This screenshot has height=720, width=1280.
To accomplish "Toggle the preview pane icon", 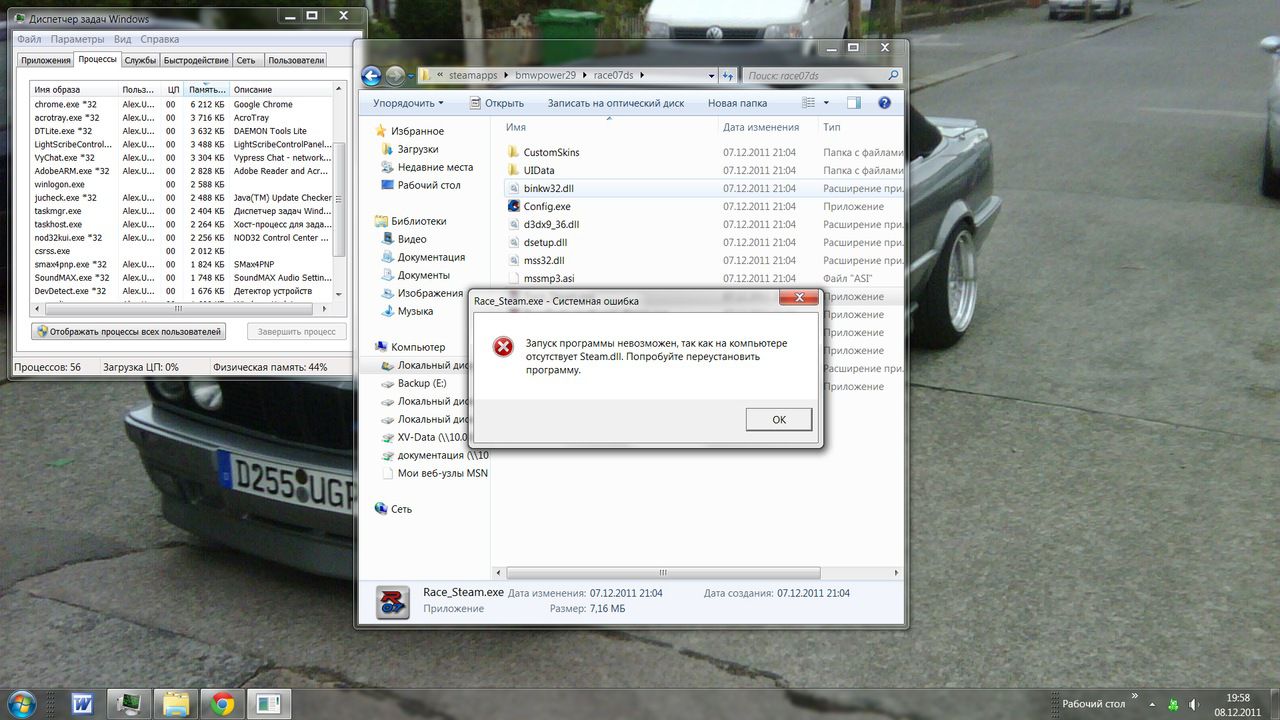I will 854,103.
